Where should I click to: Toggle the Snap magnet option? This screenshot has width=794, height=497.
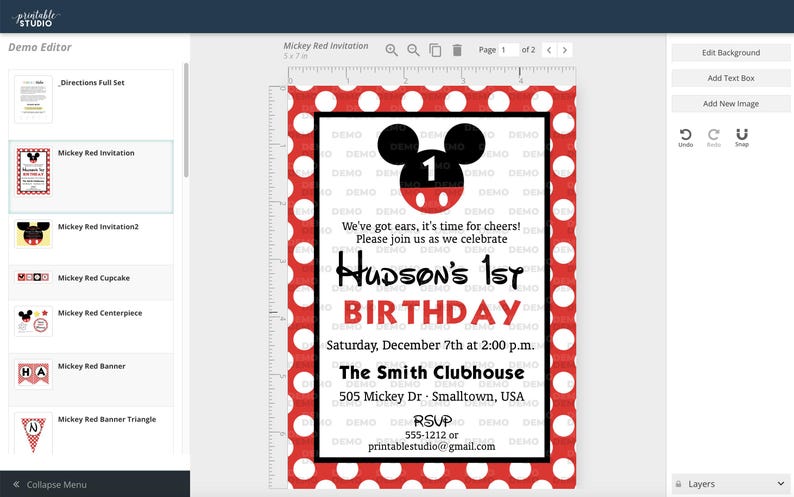pos(742,137)
